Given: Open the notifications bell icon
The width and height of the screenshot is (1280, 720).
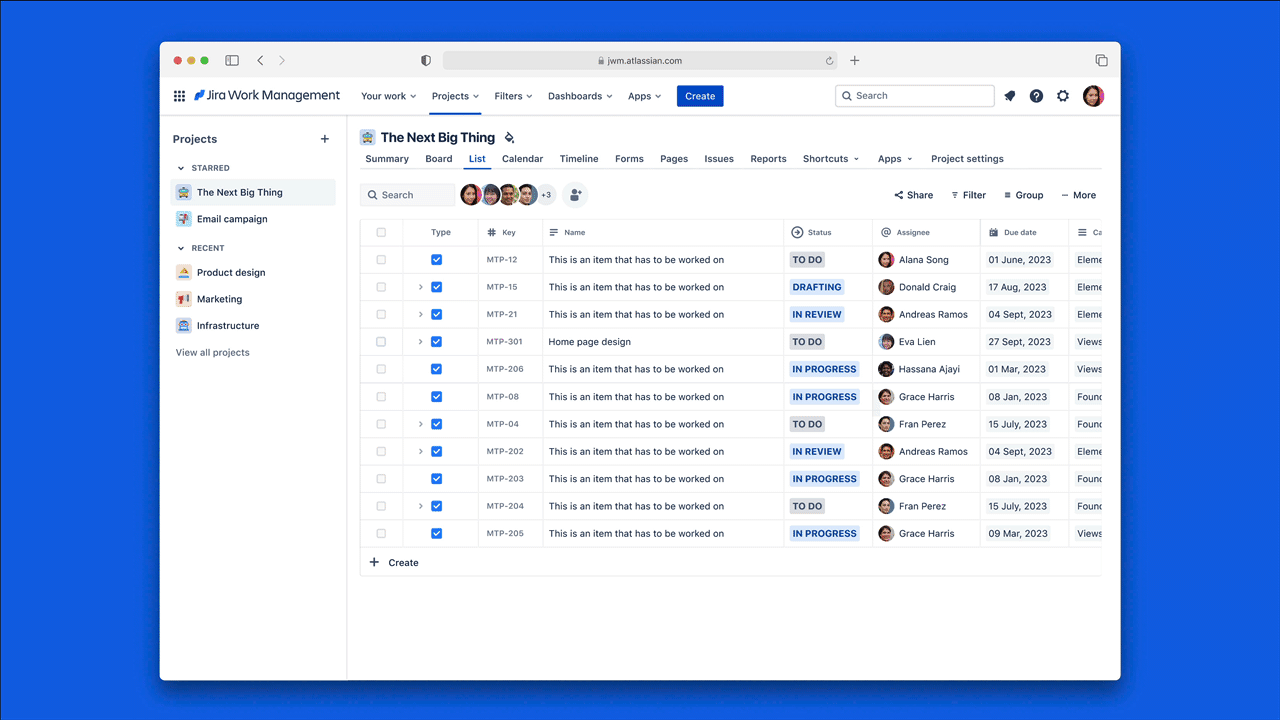Looking at the screenshot, I should pyautogui.click(x=1010, y=96).
